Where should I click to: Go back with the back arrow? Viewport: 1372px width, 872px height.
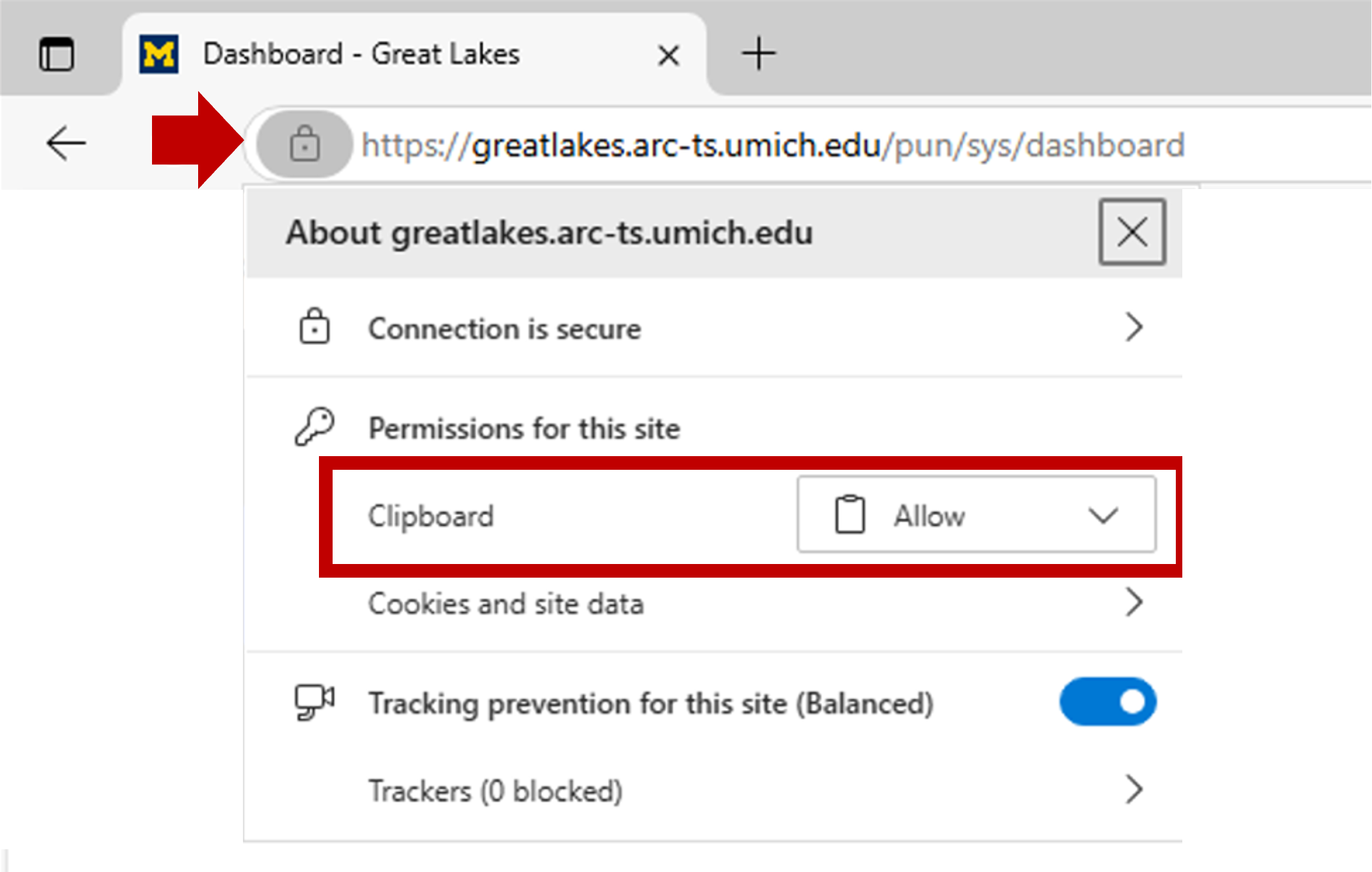pos(66,143)
